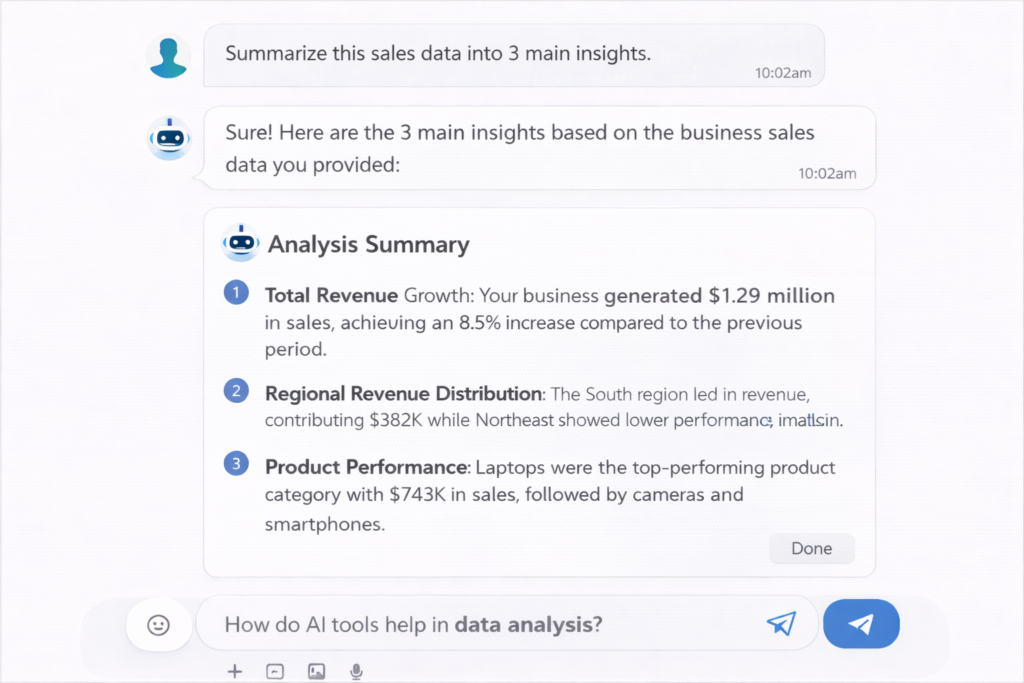1024x683 pixels.
Task: Click the 10:02am timestamp on user message
Action: point(783,73)
